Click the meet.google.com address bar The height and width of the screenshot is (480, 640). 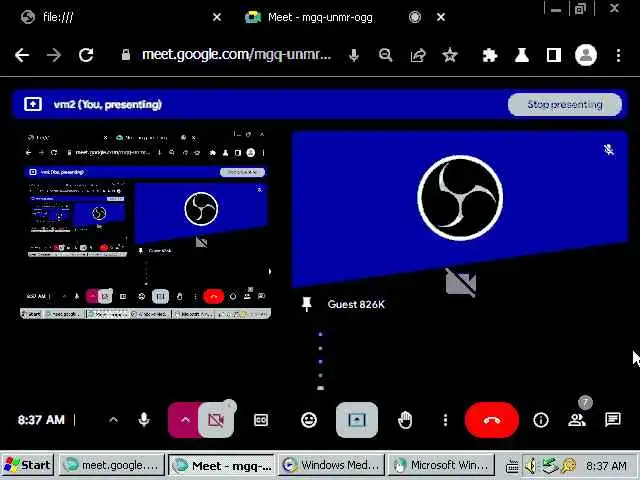pos(236,55)
